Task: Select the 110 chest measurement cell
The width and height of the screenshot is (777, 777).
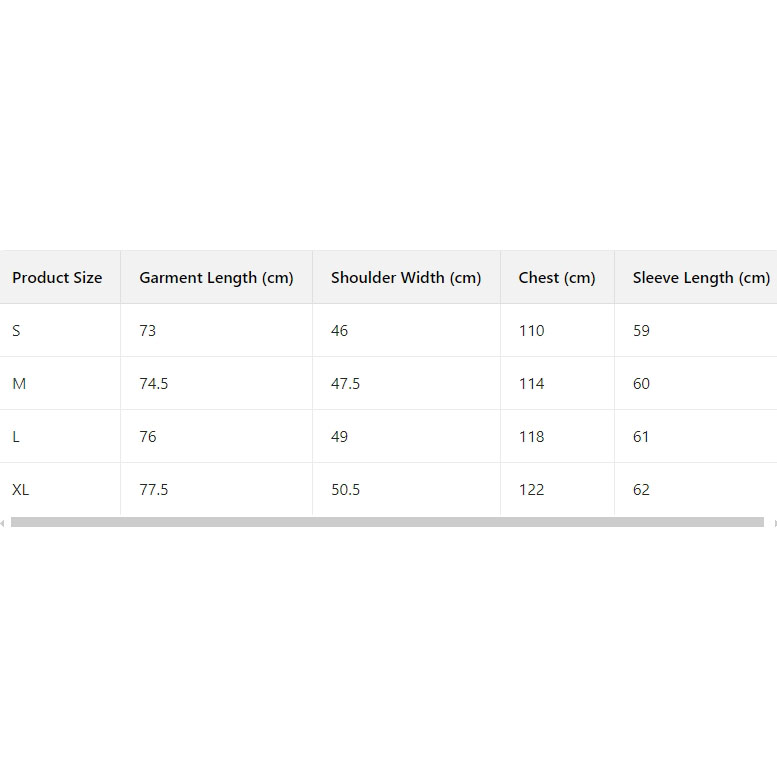Action: (532, 331)
